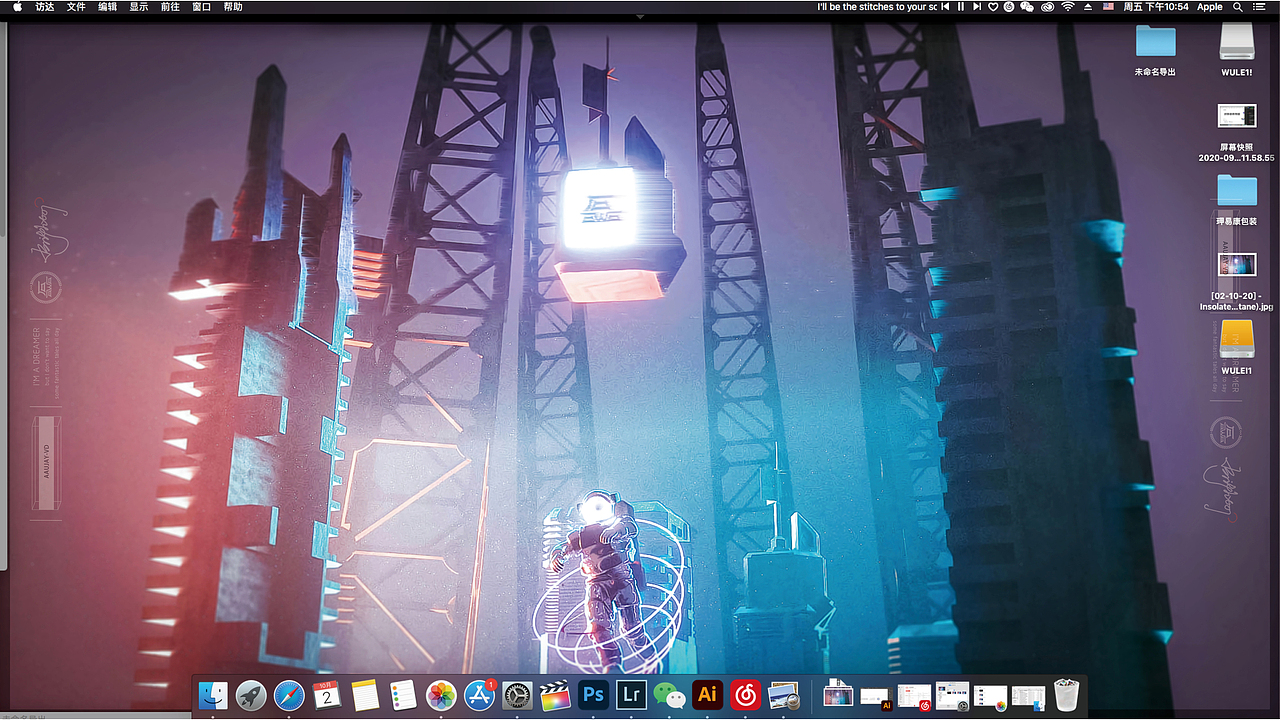The width and height of the screenshot is (1280, 720).
Task: Select the [02-10-20] Insolate jpg file
Action: click(x=1237, y=280)
